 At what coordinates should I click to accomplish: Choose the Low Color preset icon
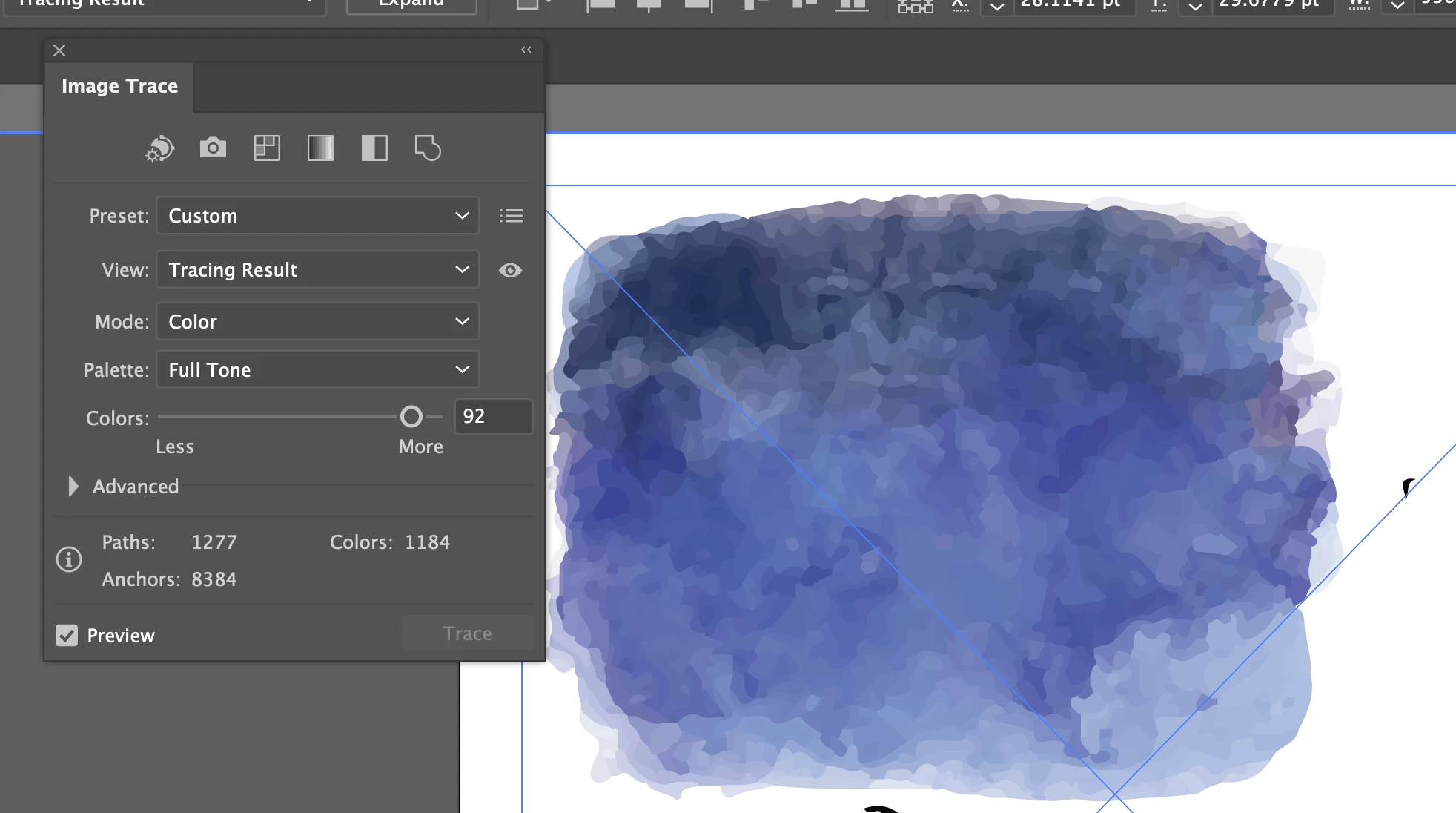[x=267, y=148]
